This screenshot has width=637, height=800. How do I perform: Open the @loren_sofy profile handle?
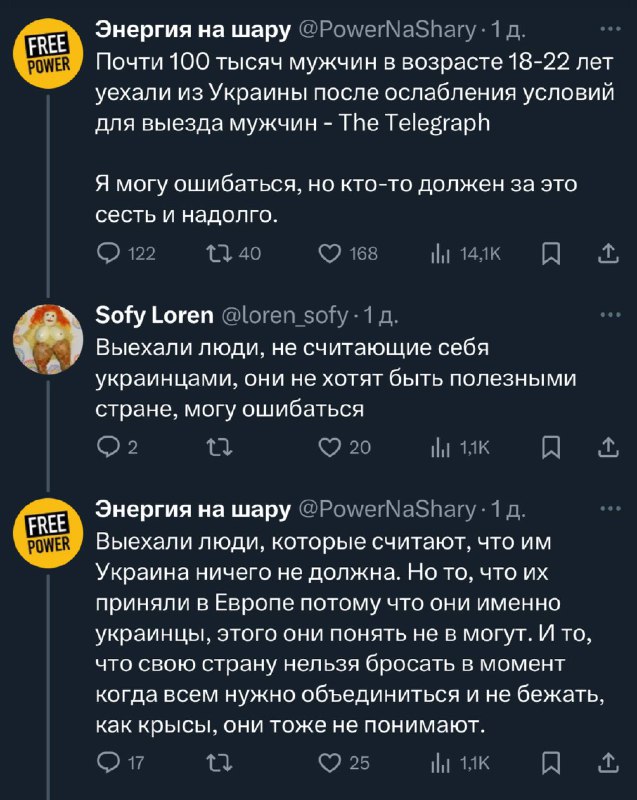283,316
